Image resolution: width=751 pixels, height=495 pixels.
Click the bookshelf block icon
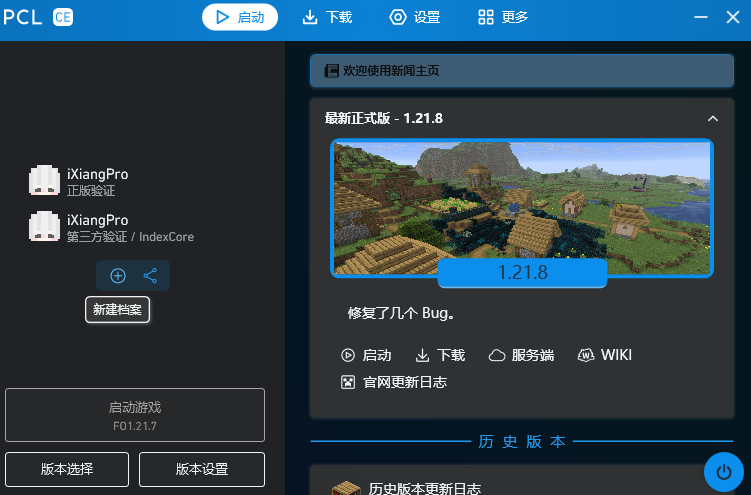tap(346, 488)
